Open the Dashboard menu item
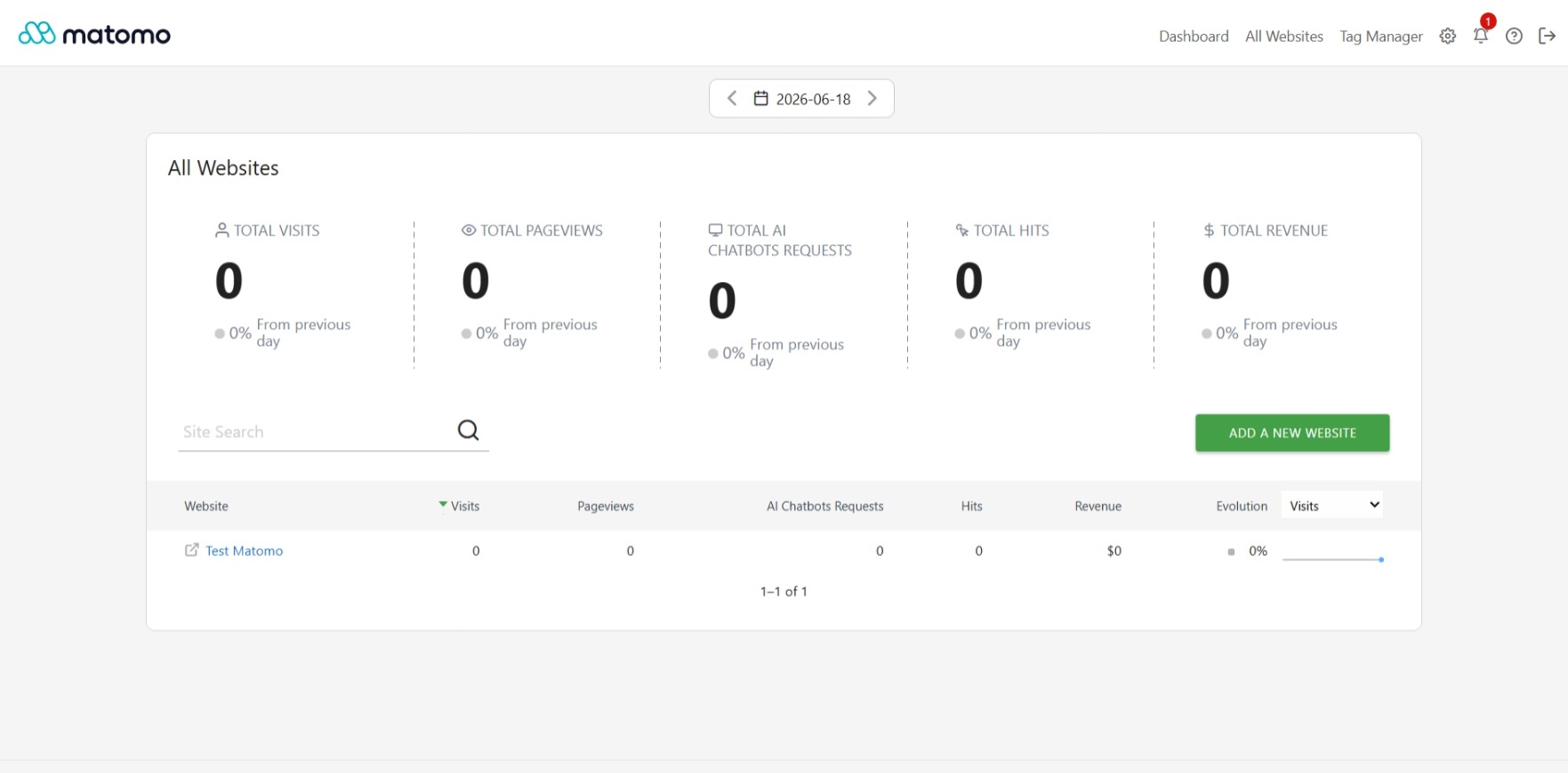The height and width of the screenshot is (773, 1568). [x=1194, y=36]
